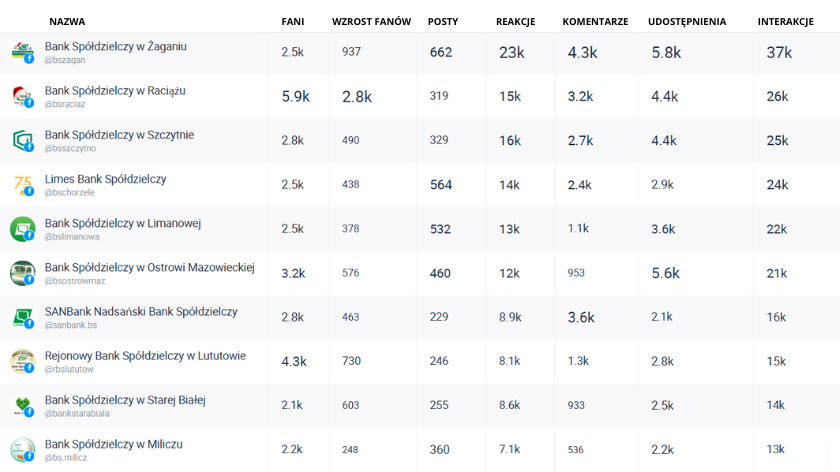Sort by UDOSTĘPNIENIA column header
This screenshot has height=472, width=840.
tap(687, 21)
